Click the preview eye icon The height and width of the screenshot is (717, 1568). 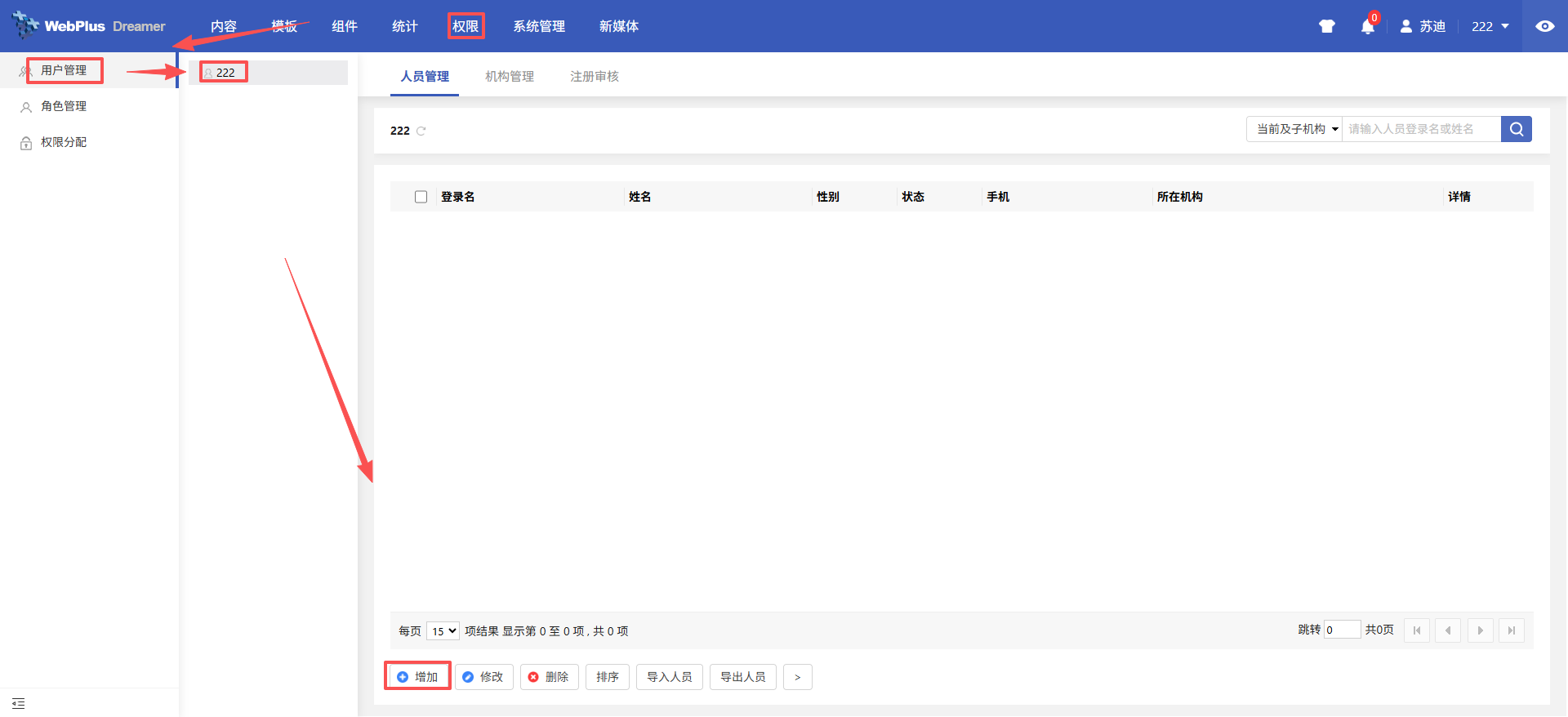(x=1544, y=26)
